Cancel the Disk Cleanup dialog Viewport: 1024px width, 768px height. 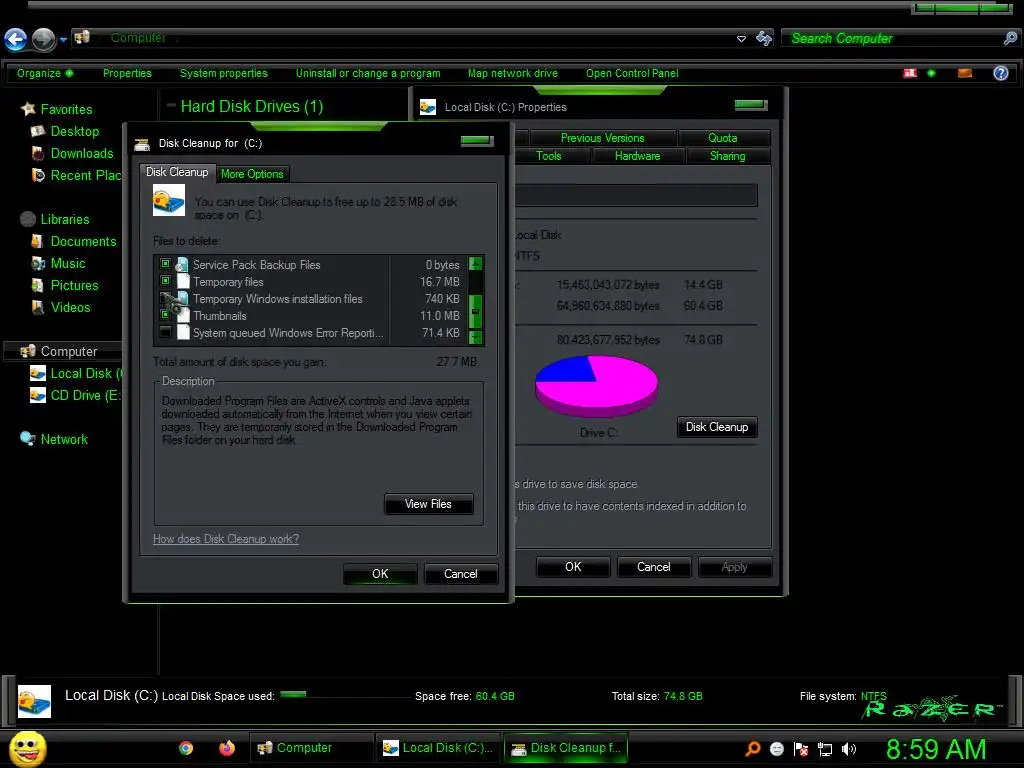pos(461,574)
